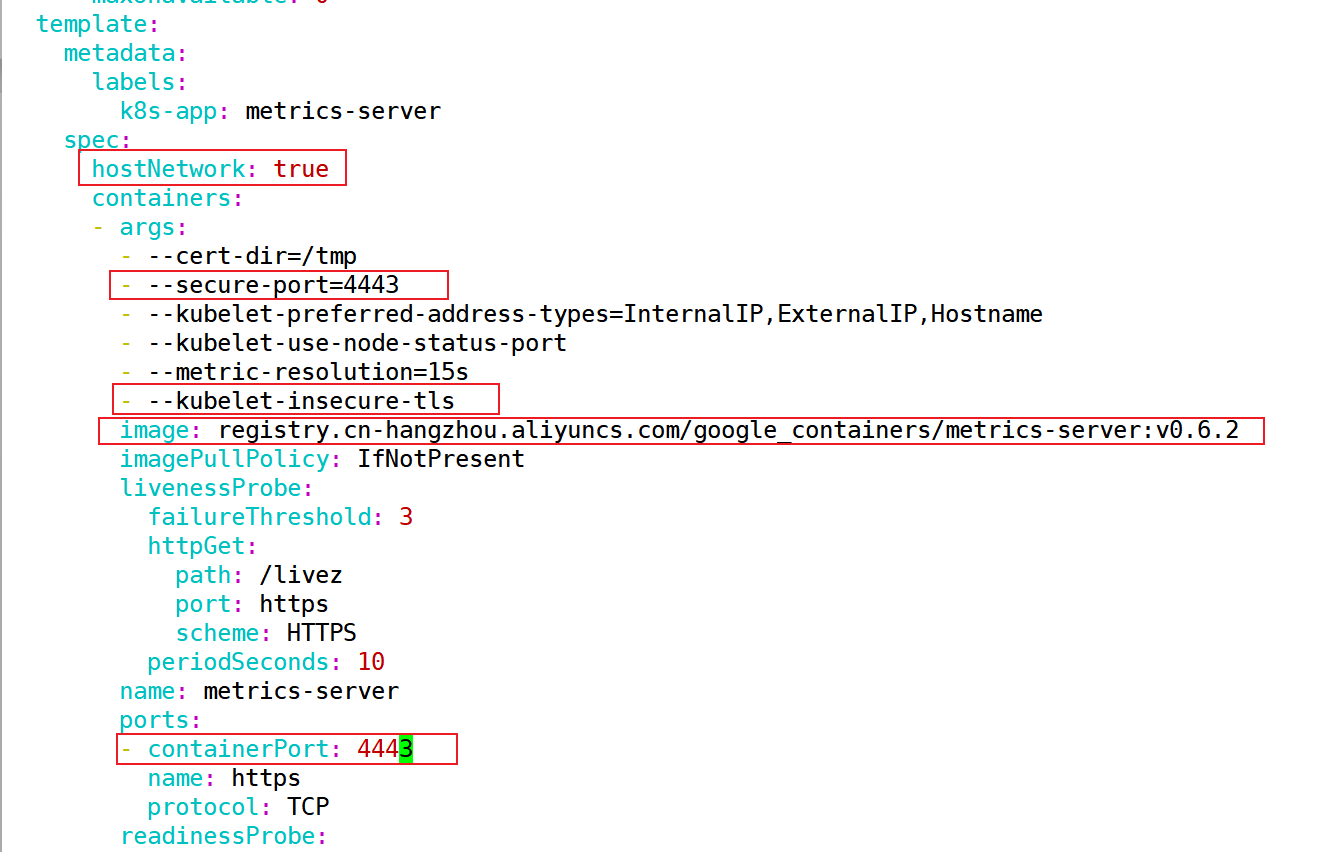Click the 'scheme: HTTPS' line
1317x852 pixels.
click(266, 633)
